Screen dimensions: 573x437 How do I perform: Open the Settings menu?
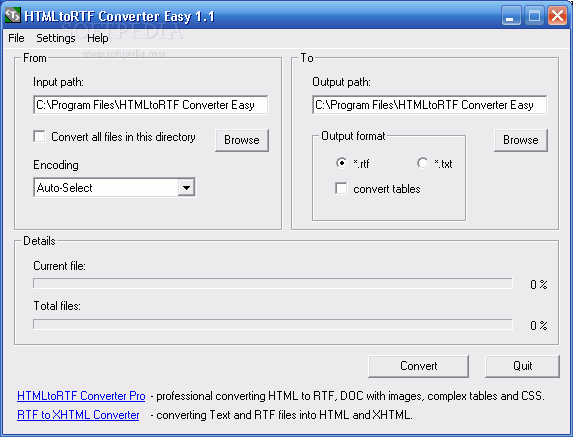(56, 38)
